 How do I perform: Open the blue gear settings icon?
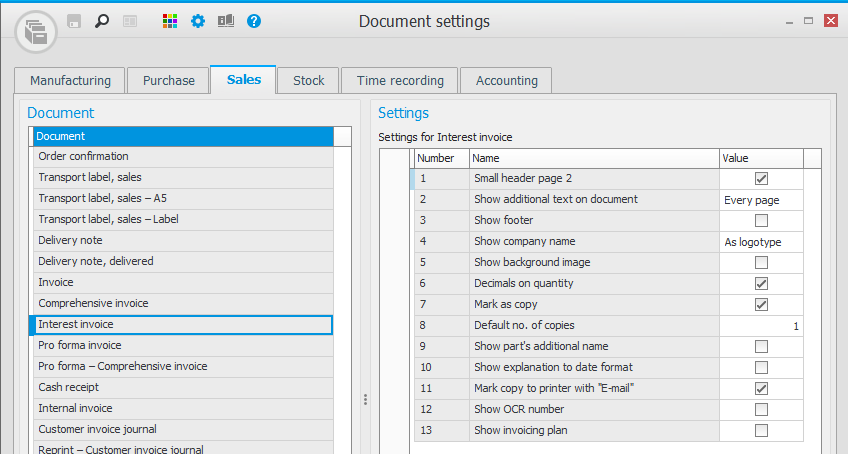click(x=198, y=20)
